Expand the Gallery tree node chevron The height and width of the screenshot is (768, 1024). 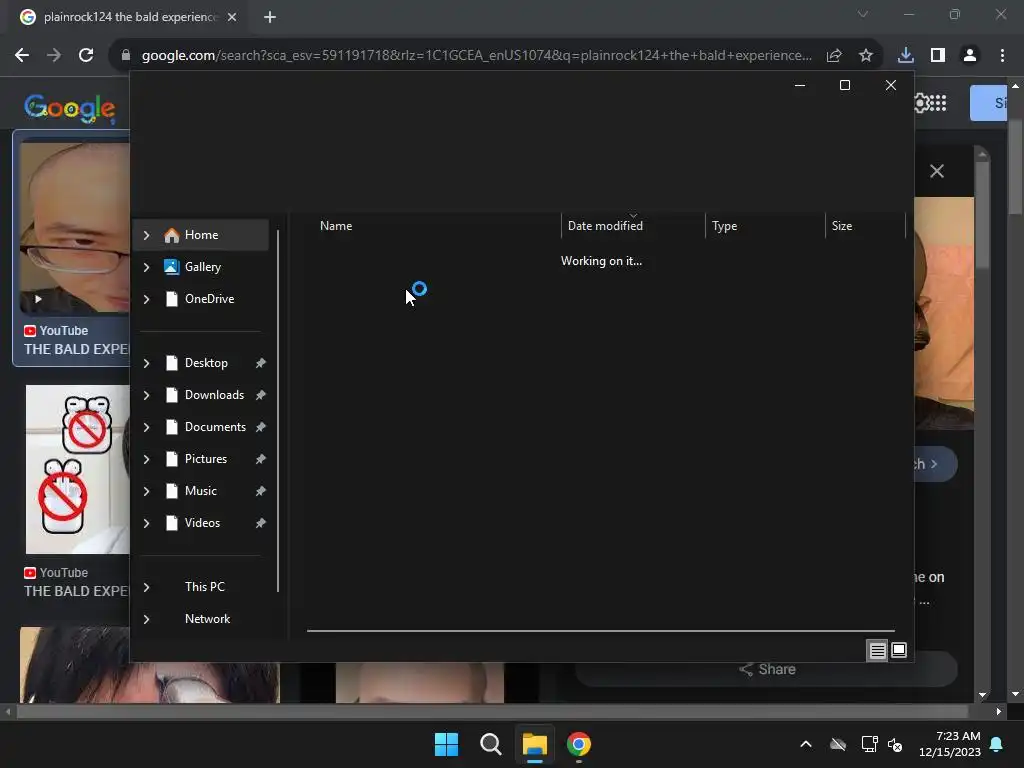point(147,267)
